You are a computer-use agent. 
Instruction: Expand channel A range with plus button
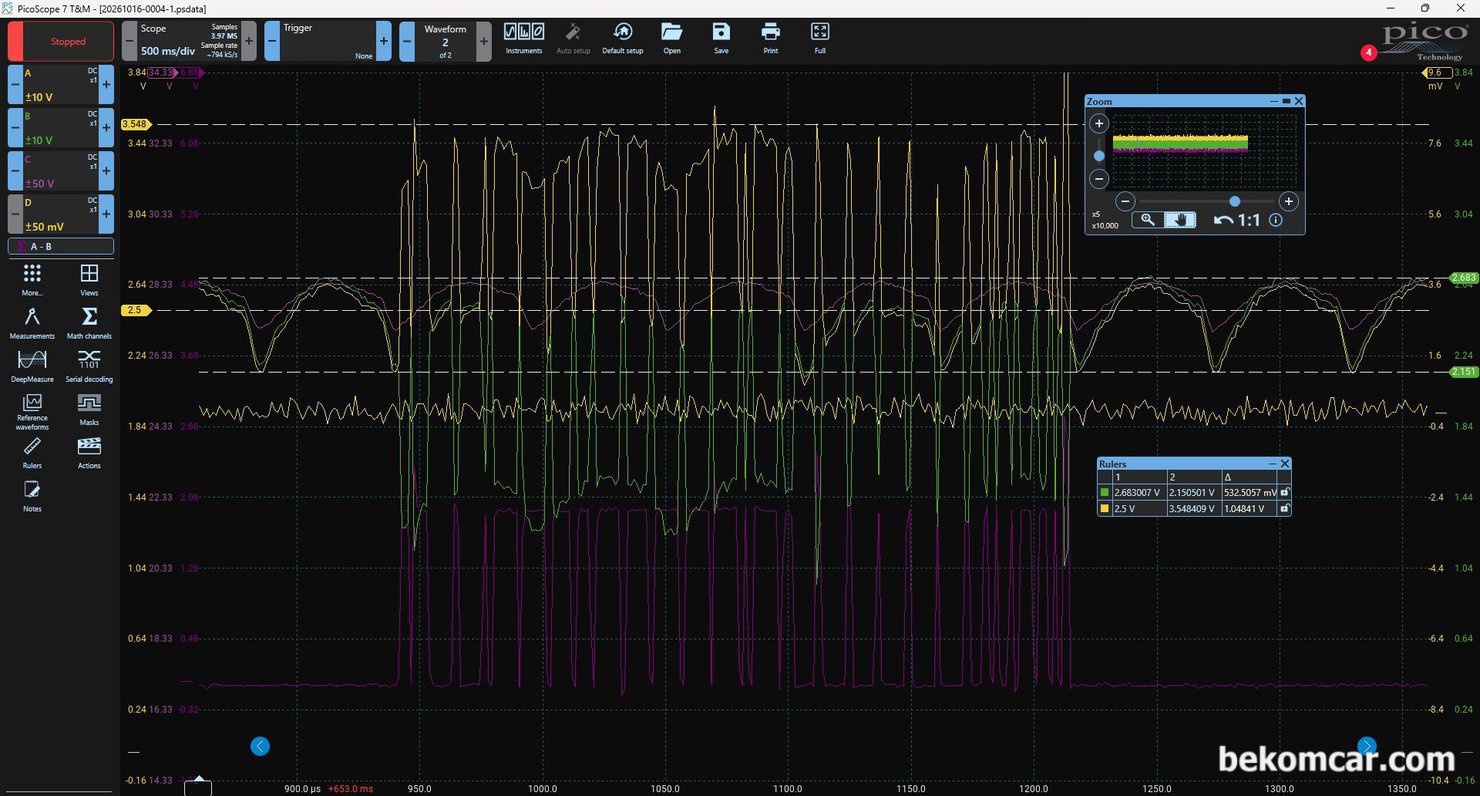107,85
